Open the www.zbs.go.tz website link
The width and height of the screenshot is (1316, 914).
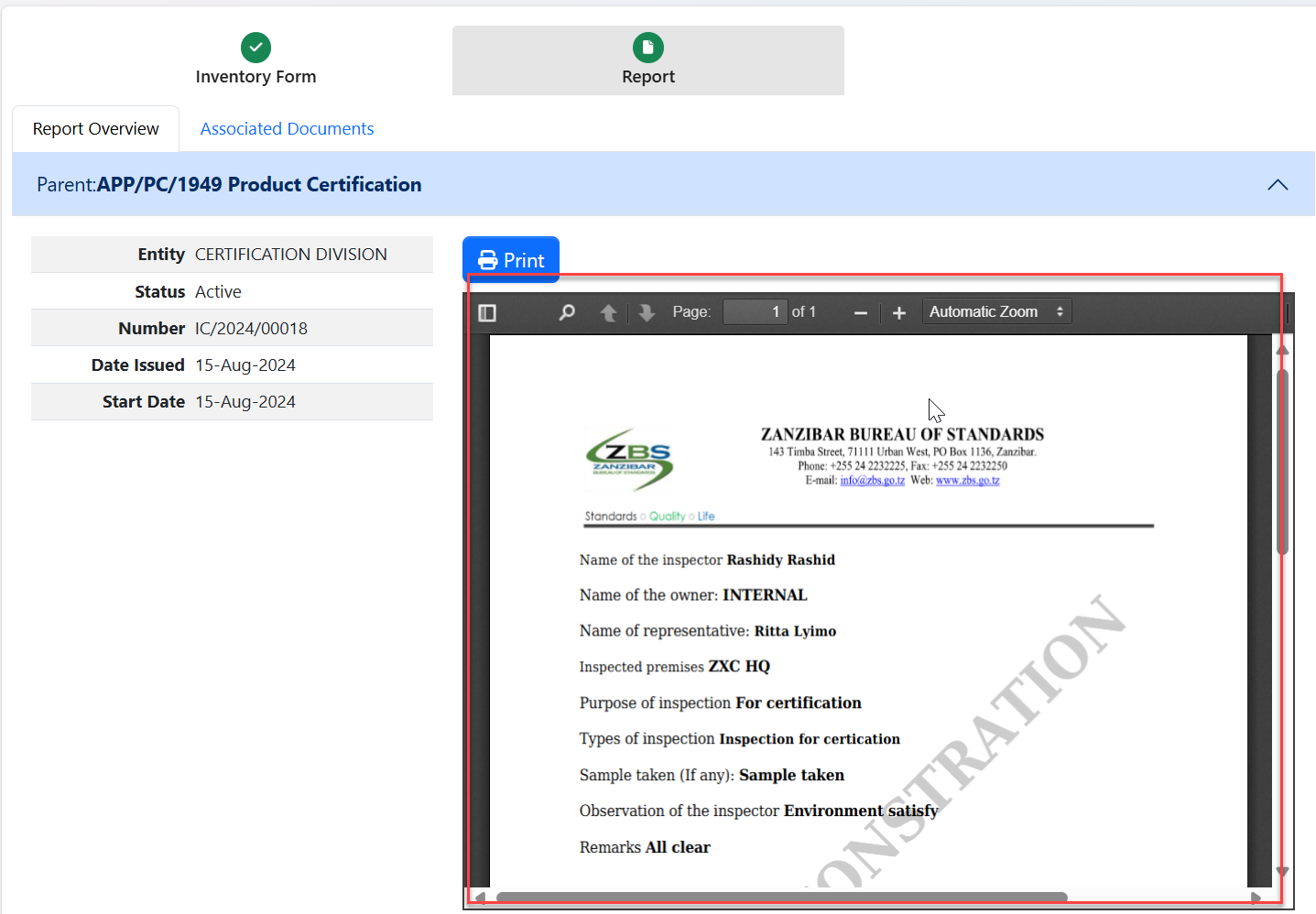coord(967,481)
